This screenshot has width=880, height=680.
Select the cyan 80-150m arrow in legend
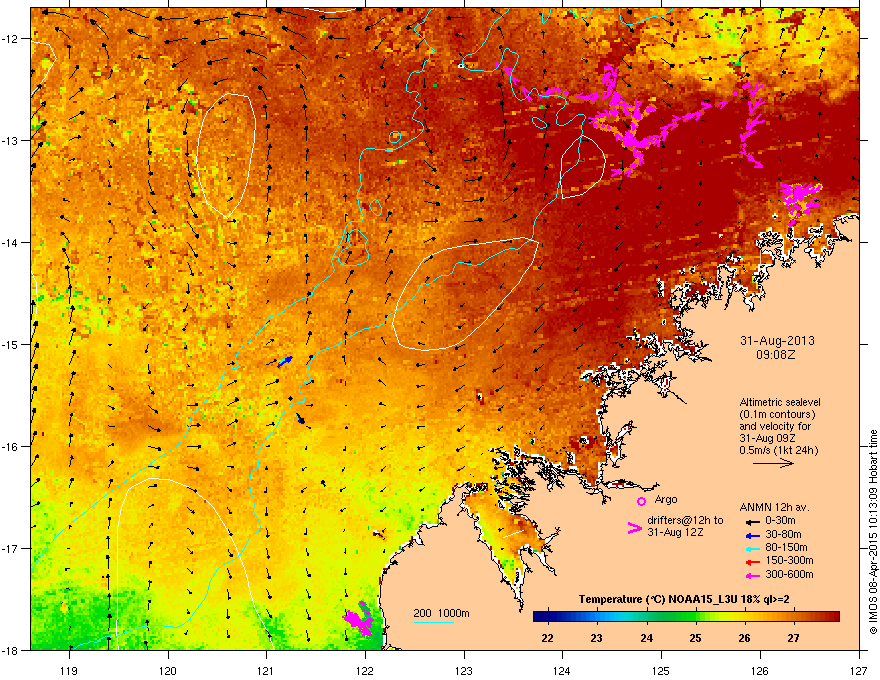751,548
